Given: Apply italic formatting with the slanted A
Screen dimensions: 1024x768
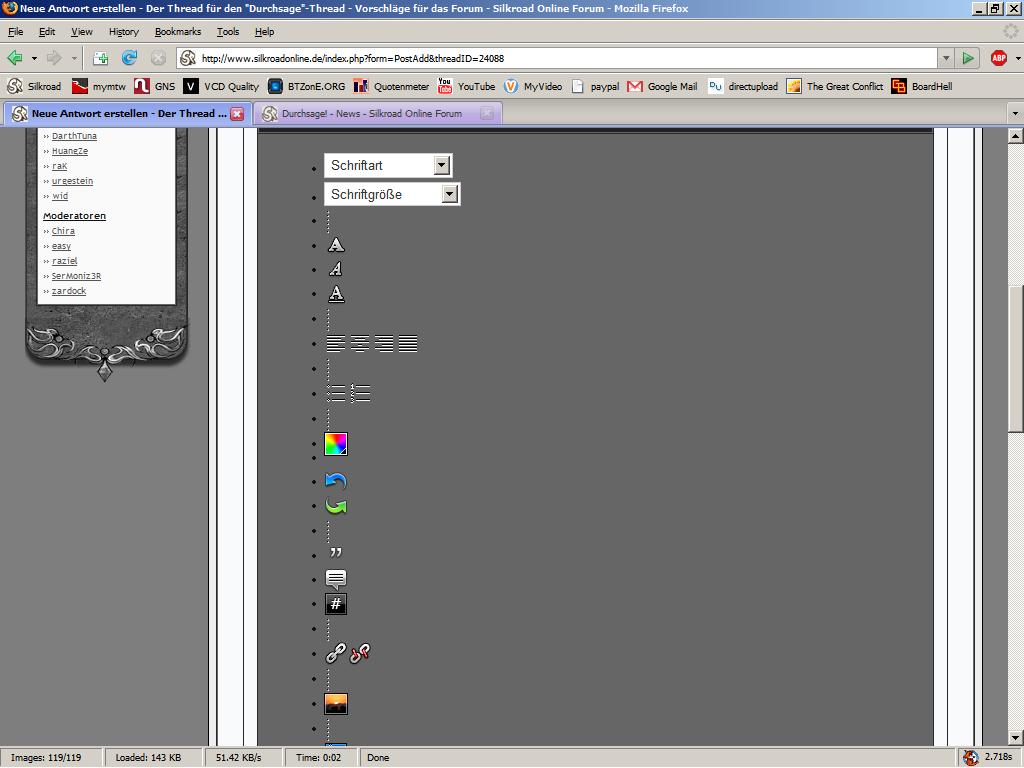Looking at the screenshot, I should [336, 269].
